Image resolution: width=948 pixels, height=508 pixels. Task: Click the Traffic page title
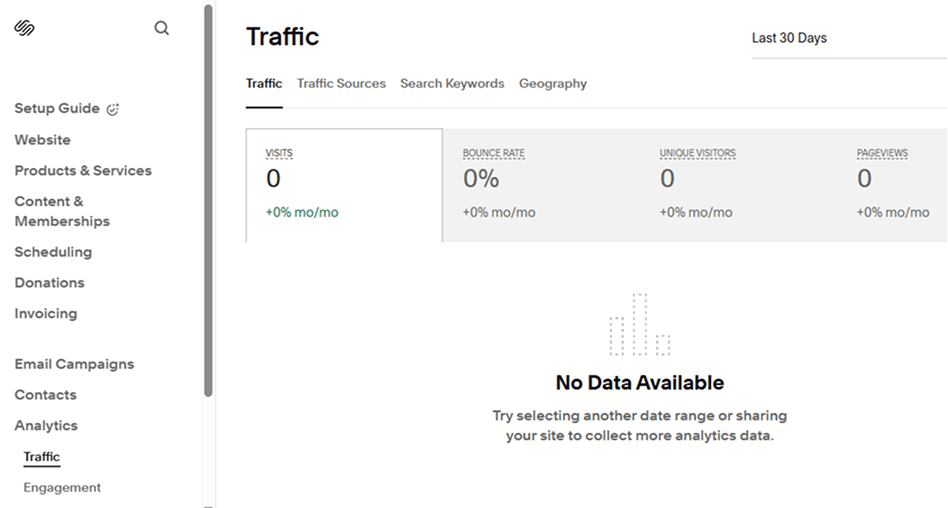point(282,36)
